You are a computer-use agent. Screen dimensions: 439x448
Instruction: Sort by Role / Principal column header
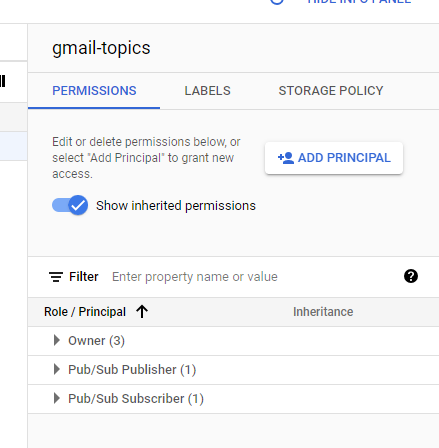click(x=85, y=312)
